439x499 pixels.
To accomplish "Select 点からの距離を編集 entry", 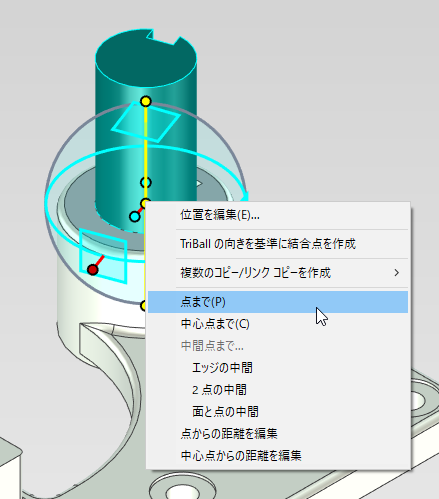I will [x=278, y=434].
